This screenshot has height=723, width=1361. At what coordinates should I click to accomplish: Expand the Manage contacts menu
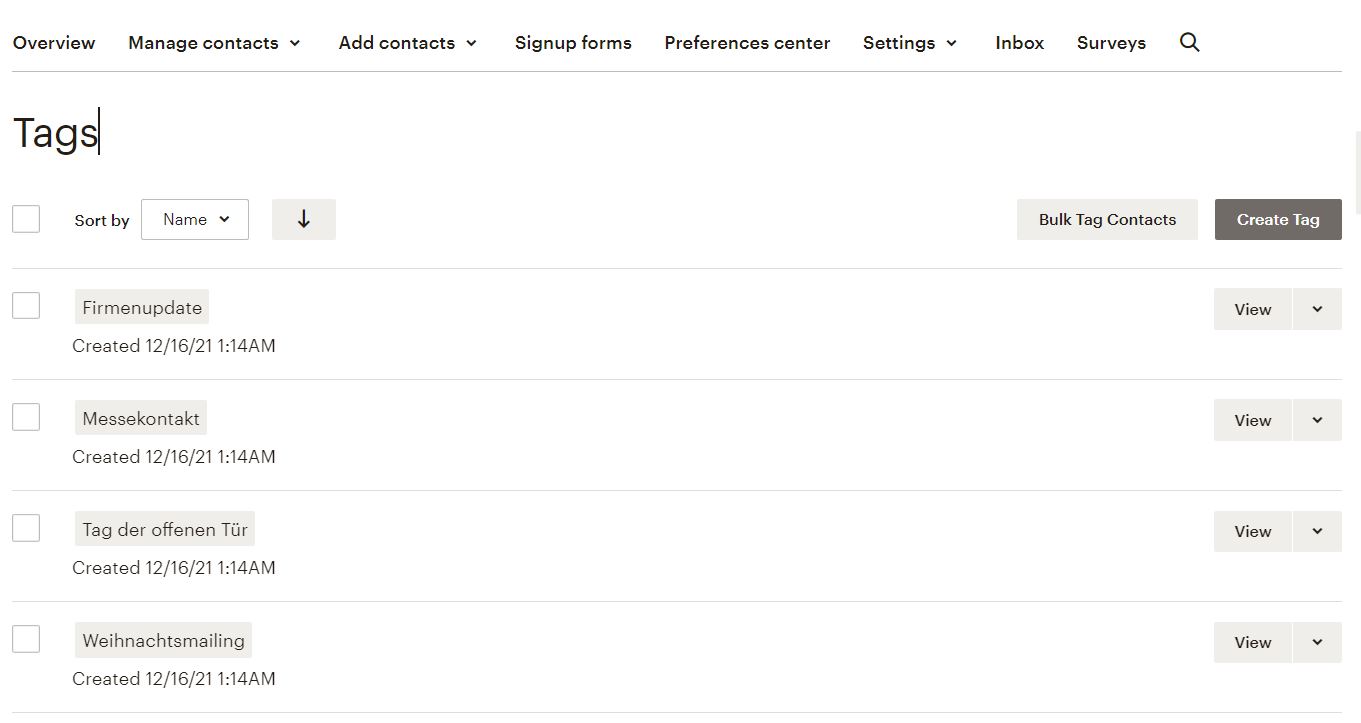[x=214, y=43]
